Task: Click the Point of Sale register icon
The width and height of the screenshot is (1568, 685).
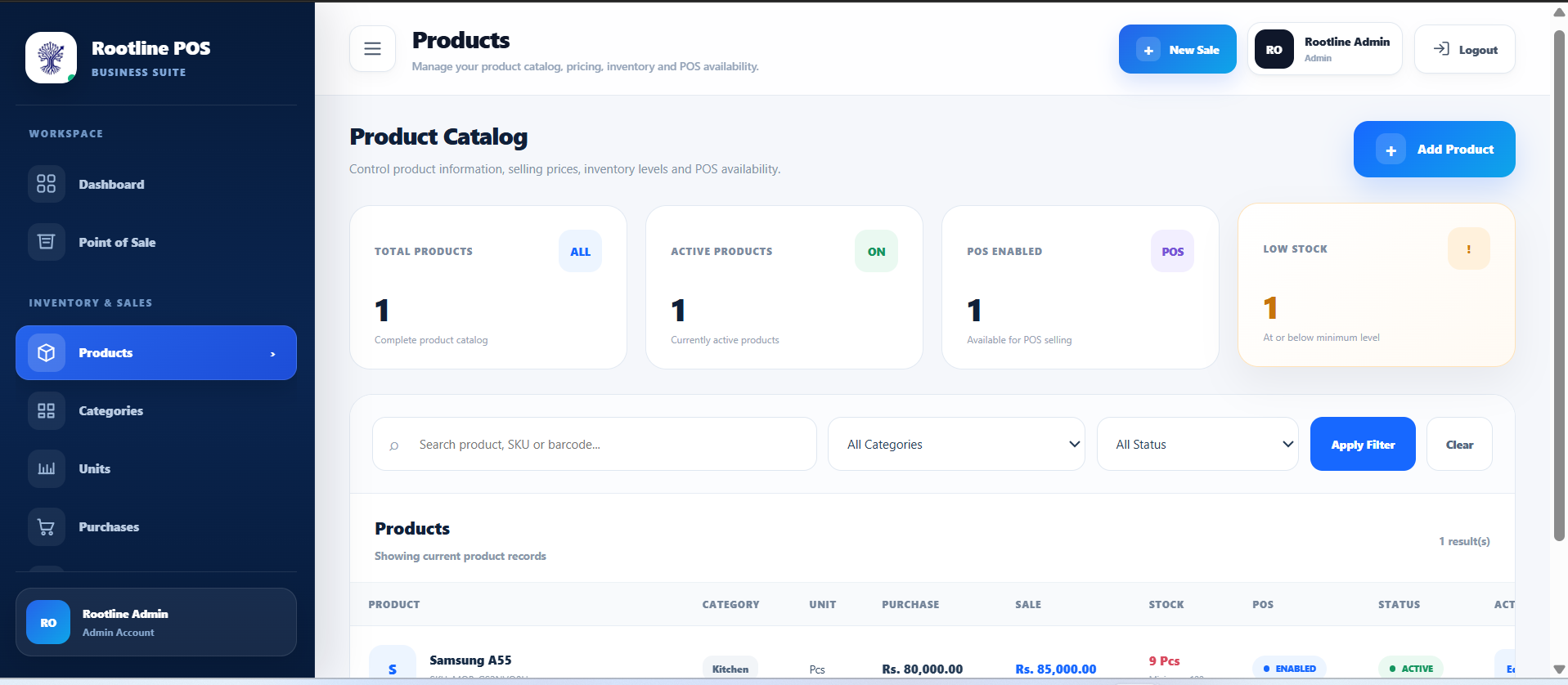Action: click(x=47, y=242)
